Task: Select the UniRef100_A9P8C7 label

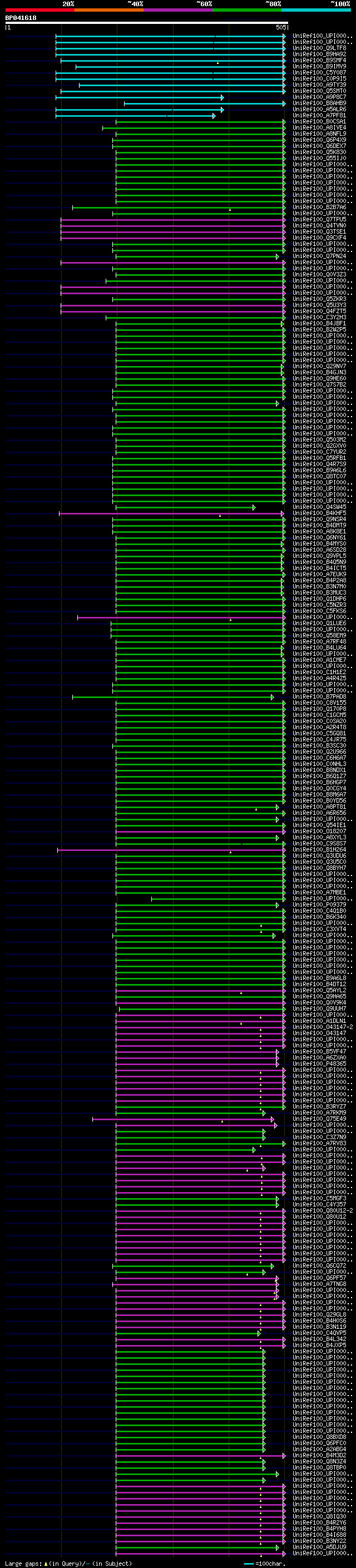Action: tap(319, 97)
